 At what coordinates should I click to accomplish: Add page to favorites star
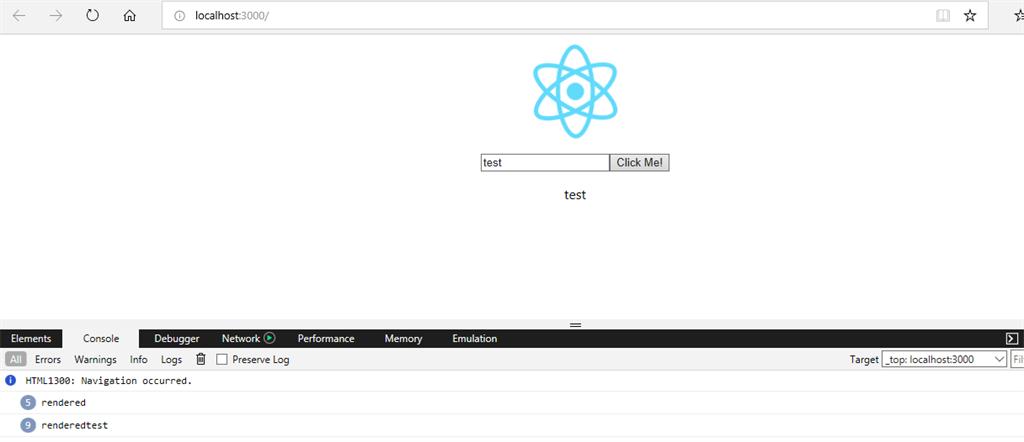(x=970, y=16)
